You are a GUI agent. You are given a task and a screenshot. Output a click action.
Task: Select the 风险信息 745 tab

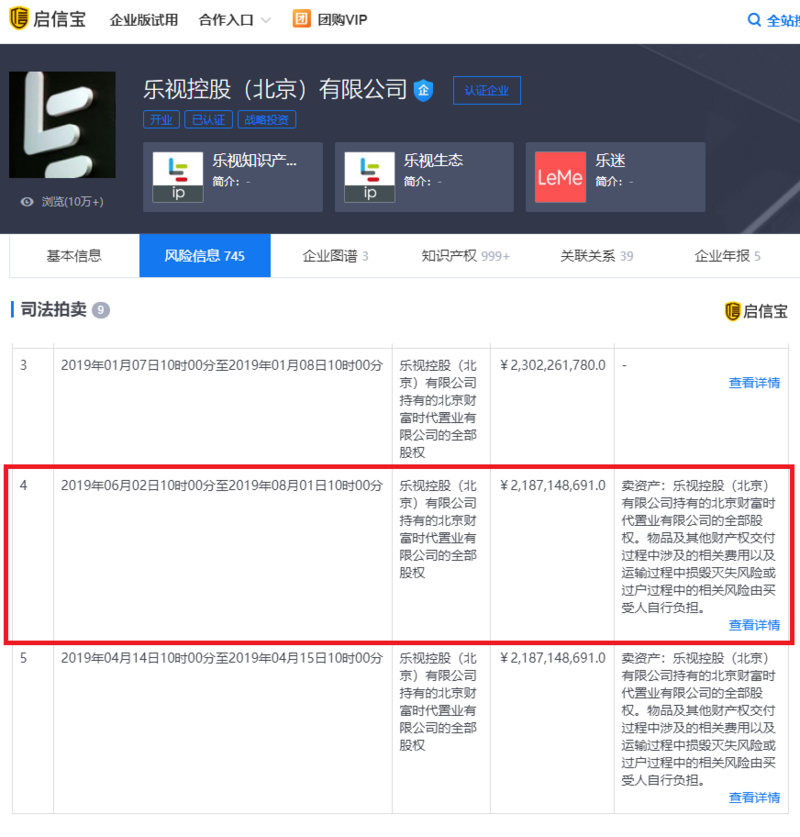[x=204, y=256]
